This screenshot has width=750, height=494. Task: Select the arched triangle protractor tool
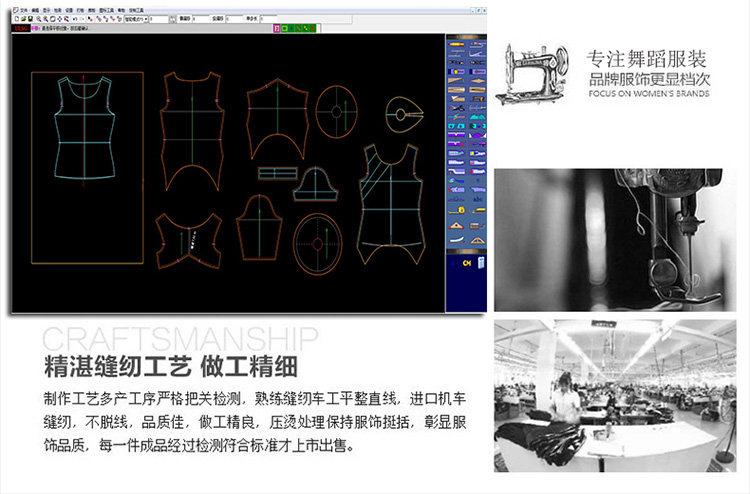coord(478,241)
